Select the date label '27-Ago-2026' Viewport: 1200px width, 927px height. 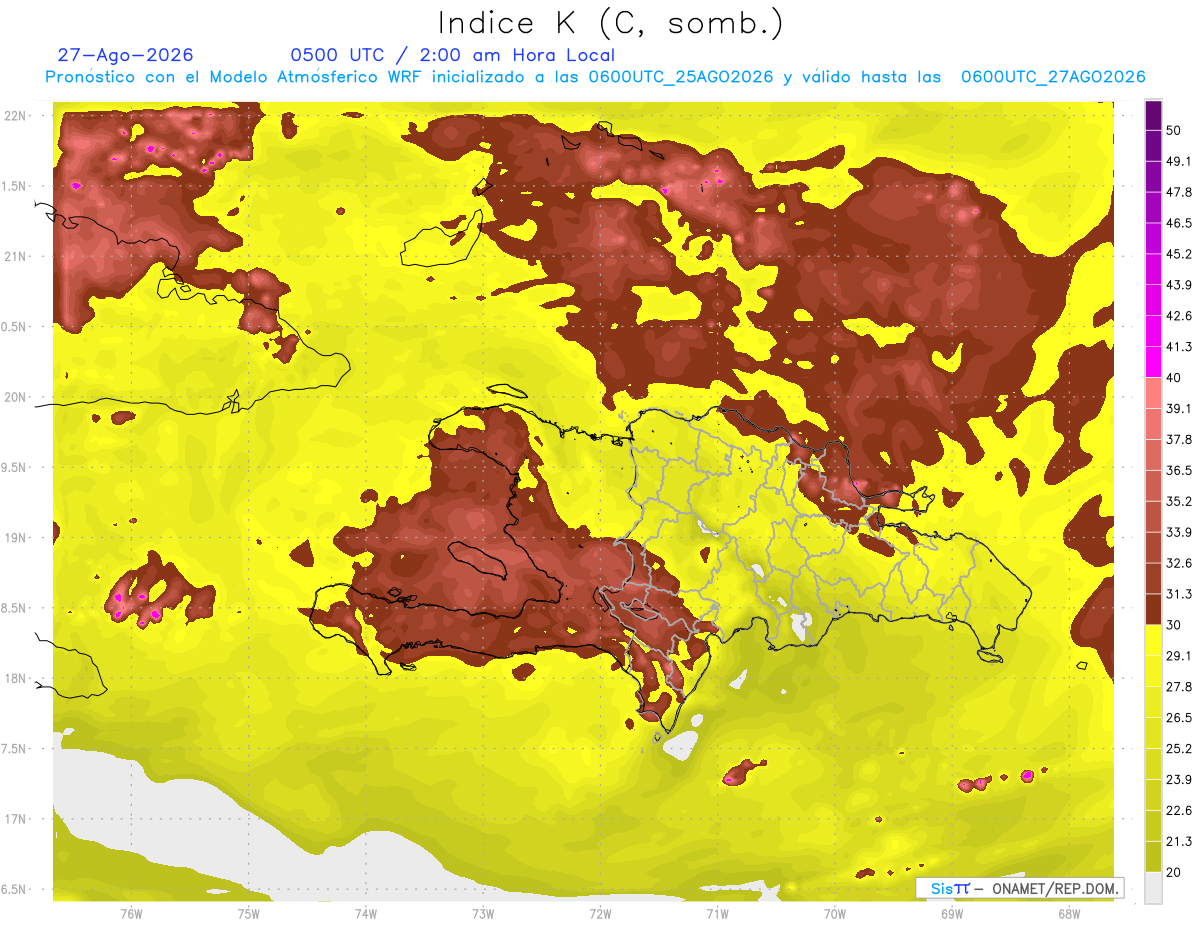pos(125,55)
